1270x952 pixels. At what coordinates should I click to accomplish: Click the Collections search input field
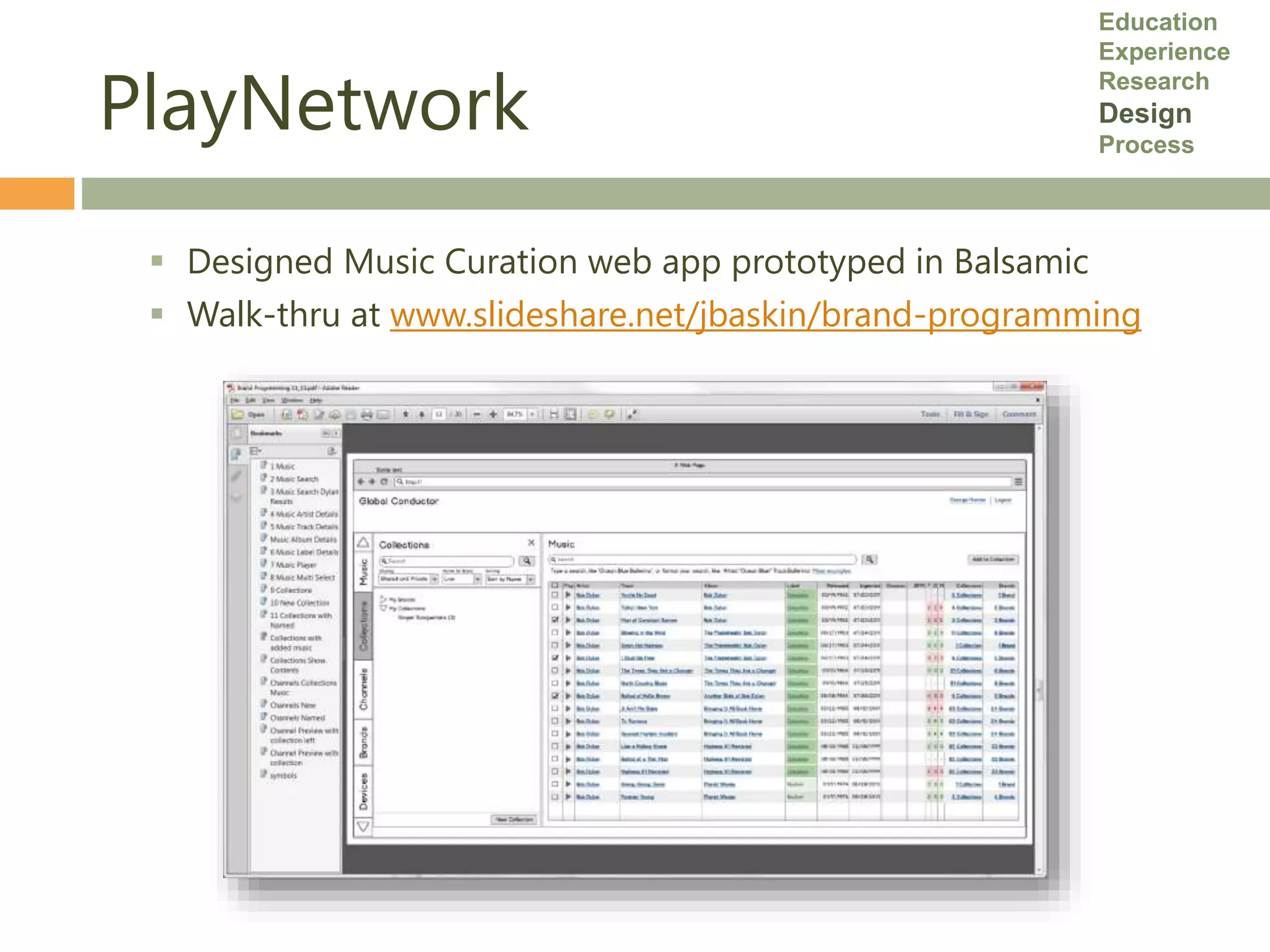[446, 561]
